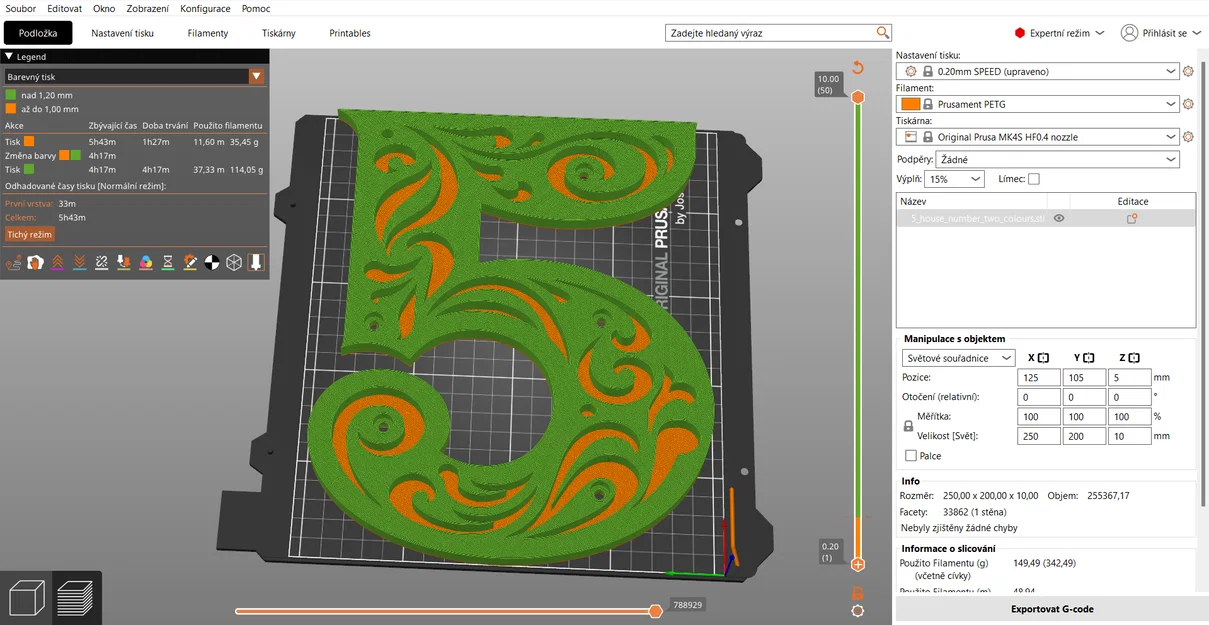Screen dimensions: 1209x625
Task: Open the Výplň 15% dropdown
Action: click(954, 179)
